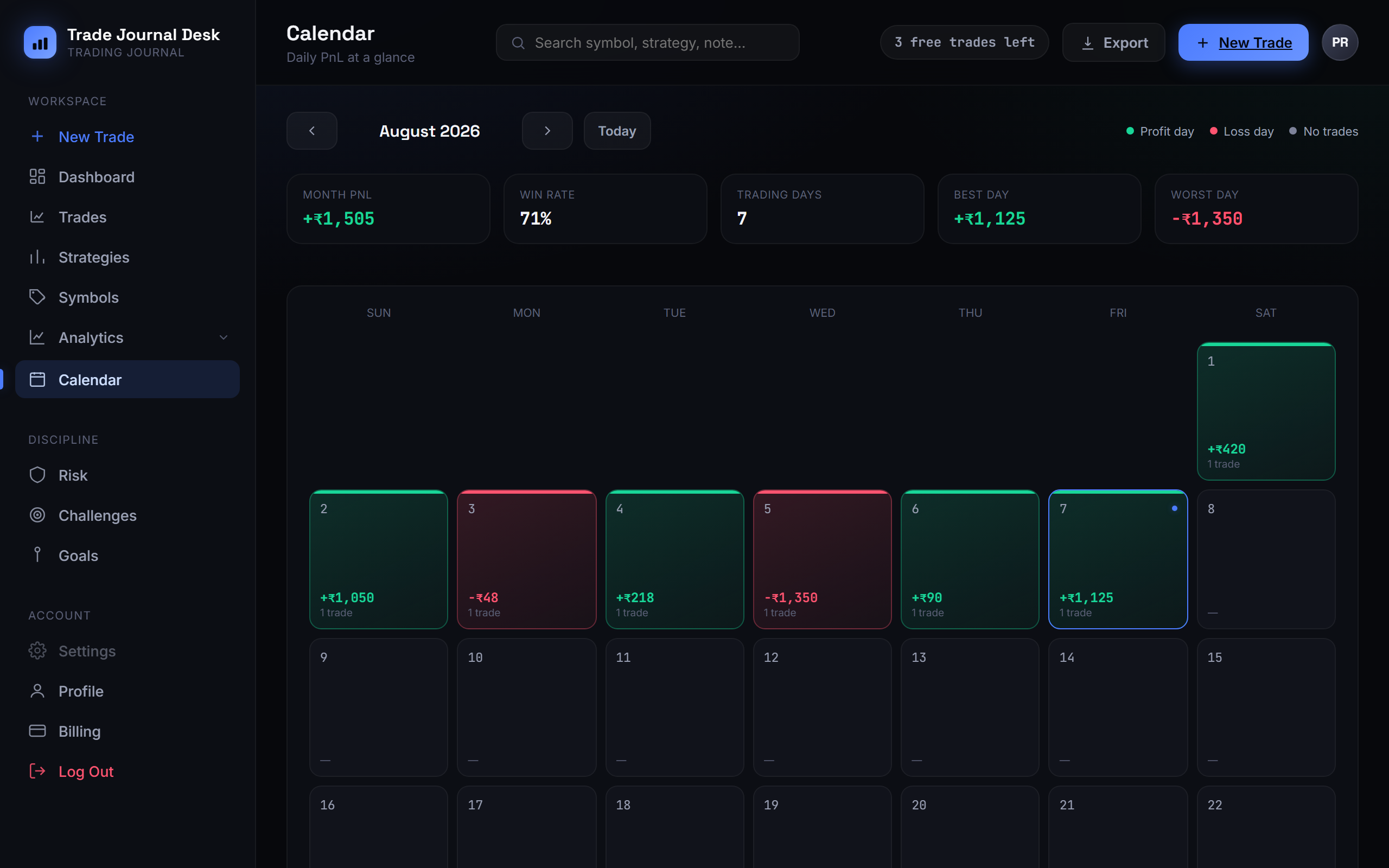Click the WED column header
Image resolution: width=1389 pixels, height=868 pixels.
point(822,313)
